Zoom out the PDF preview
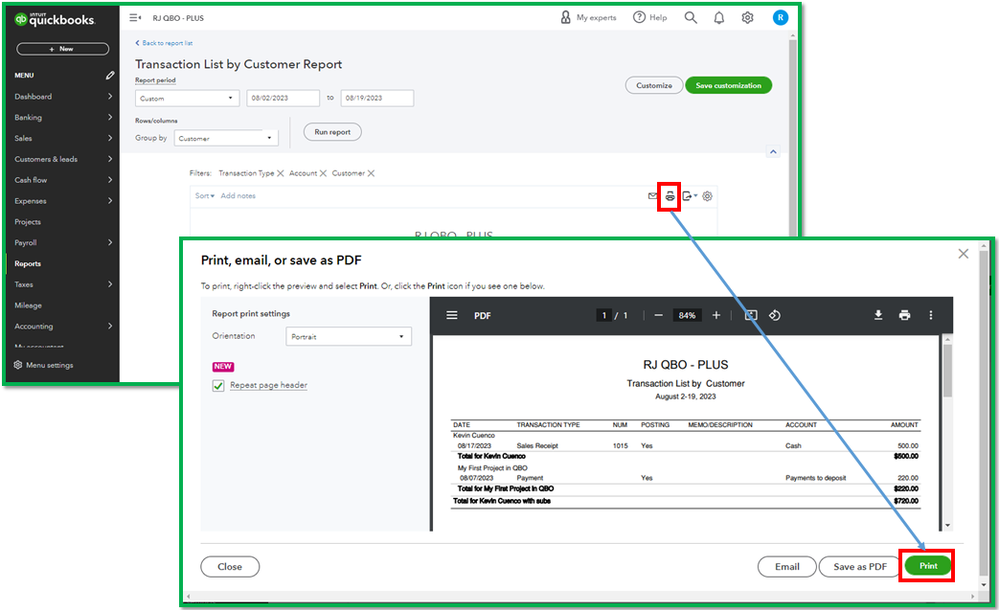Screen dimensions: 999x610 point(659,316)
